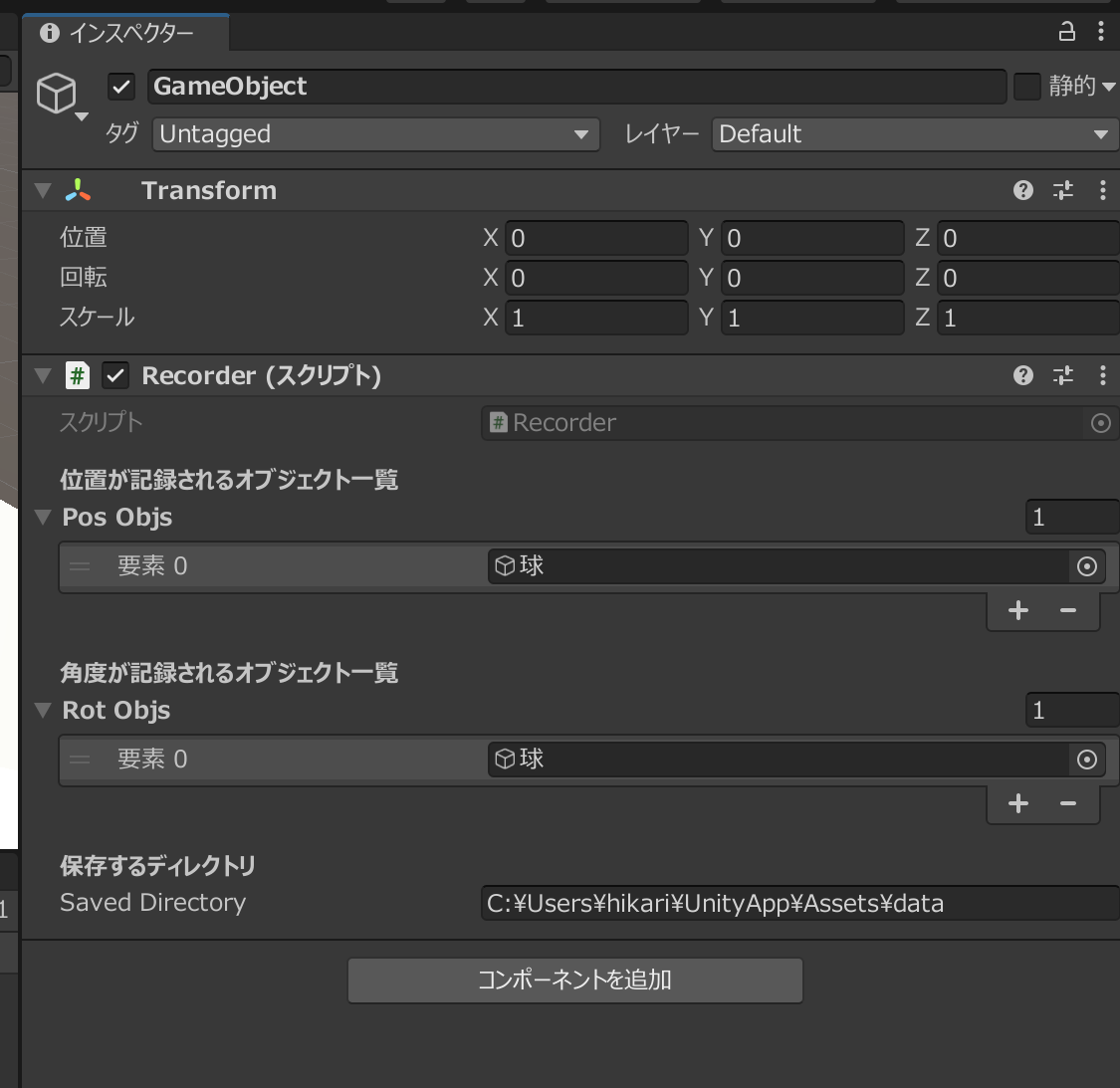Viewport: 1120px width, 1088px height.
Task: Disable the Recorder script checkbox
Action: pos(115,375)
